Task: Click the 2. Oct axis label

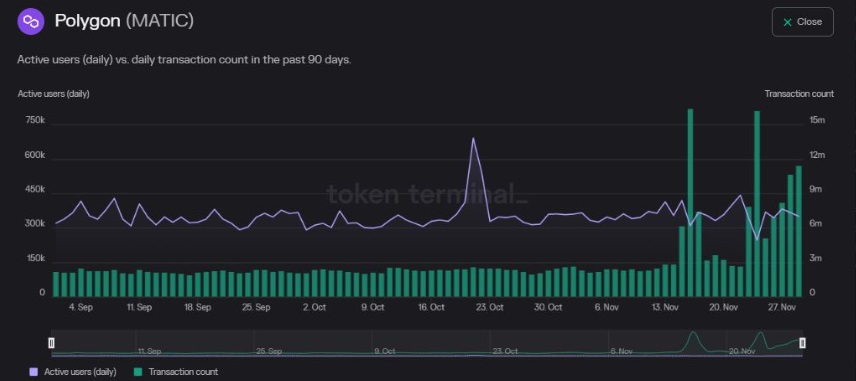Action: coord(314,307)
